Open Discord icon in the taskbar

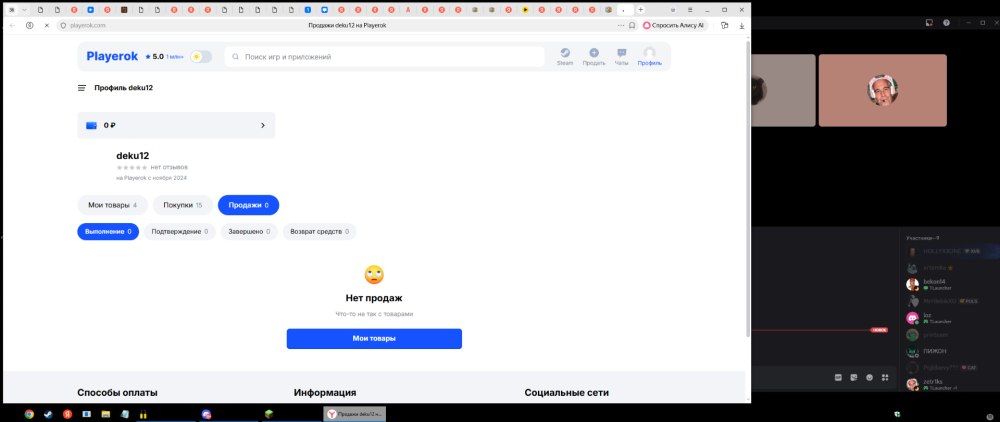coord(206,414)
